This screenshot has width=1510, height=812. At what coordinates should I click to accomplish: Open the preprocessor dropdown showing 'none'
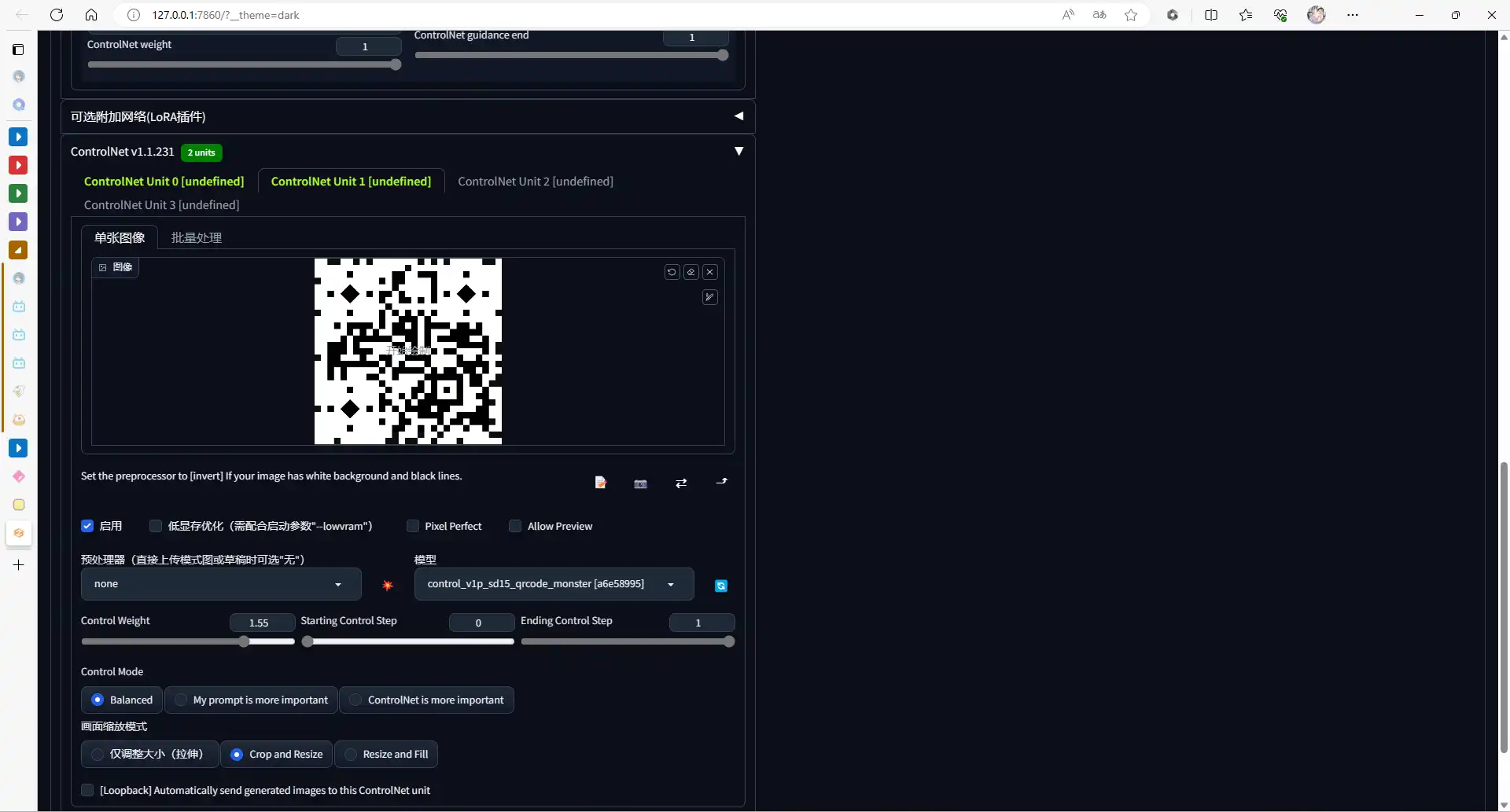(x=220, y=584)
